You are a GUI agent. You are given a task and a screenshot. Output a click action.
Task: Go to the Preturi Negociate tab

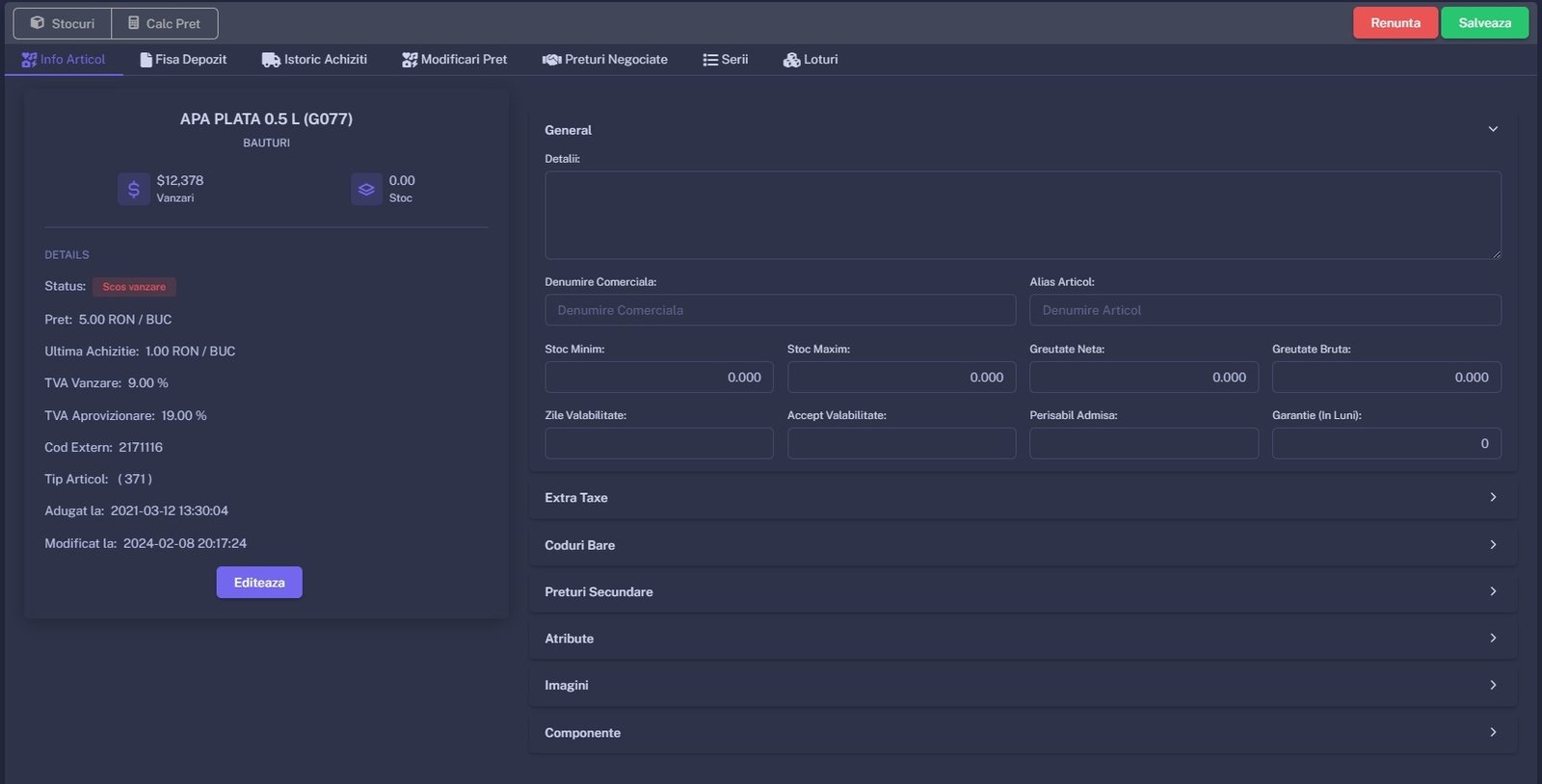pos(604,60)
